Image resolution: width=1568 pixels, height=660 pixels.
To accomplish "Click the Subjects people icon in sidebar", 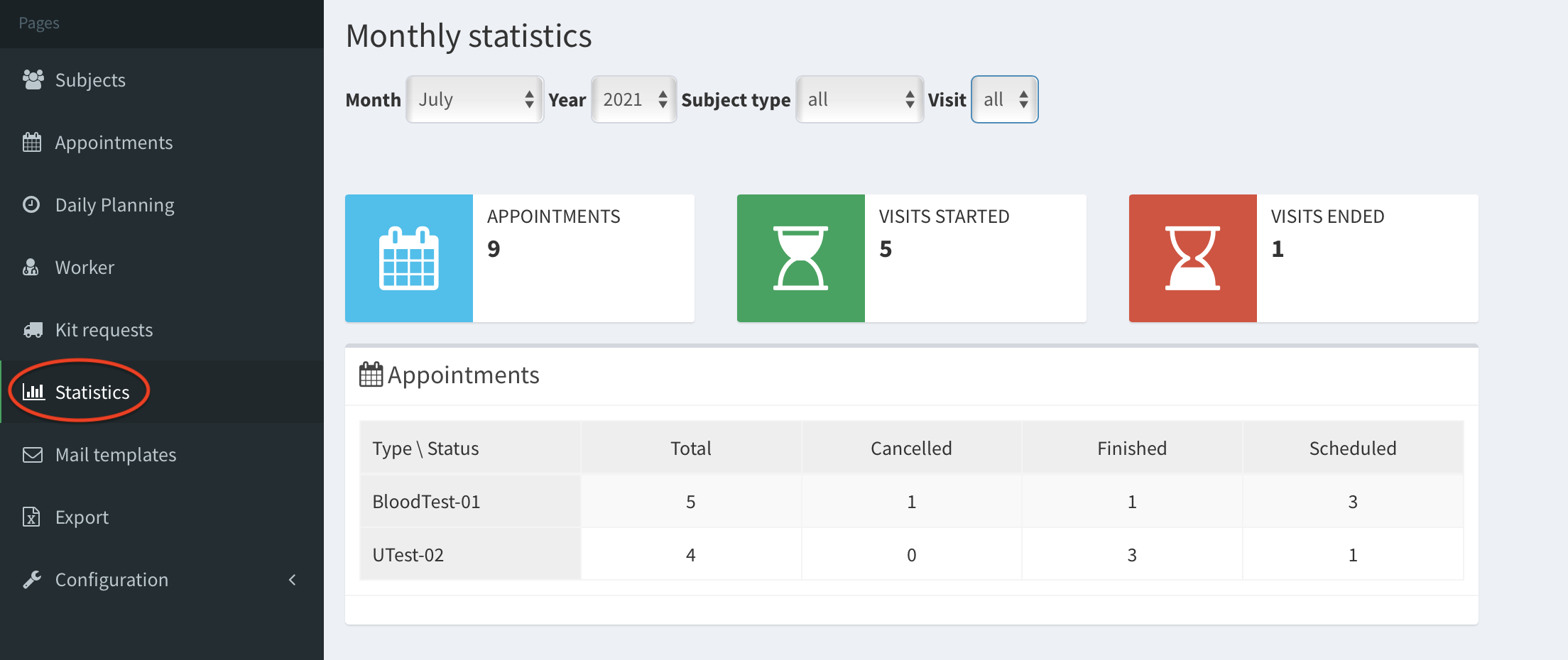I will tap(33, 79).
